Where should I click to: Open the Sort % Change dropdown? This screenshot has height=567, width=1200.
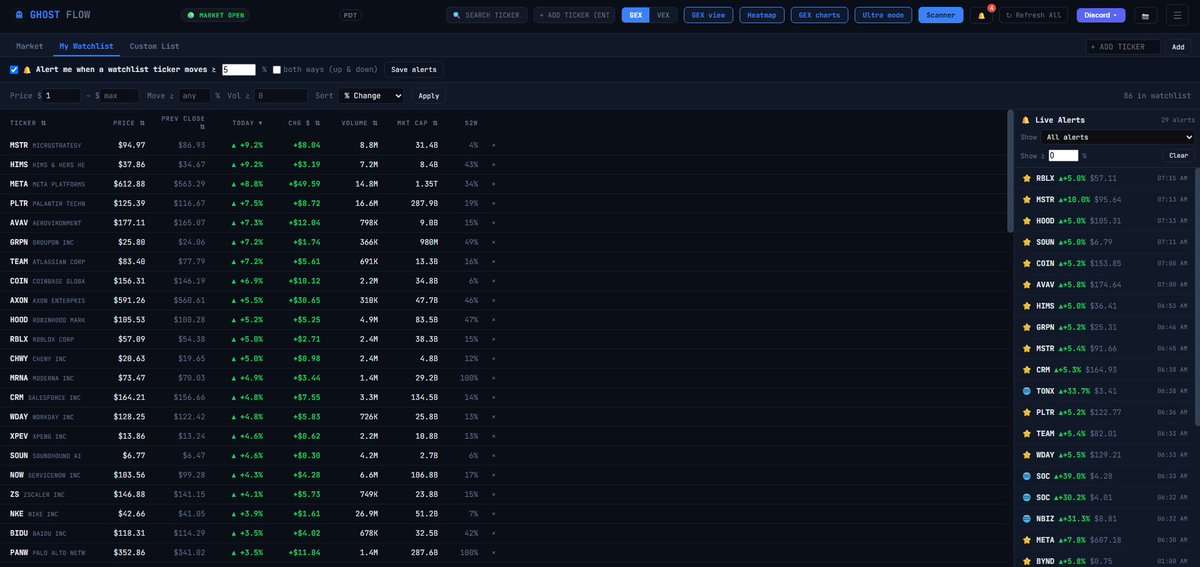pos(370,96)
